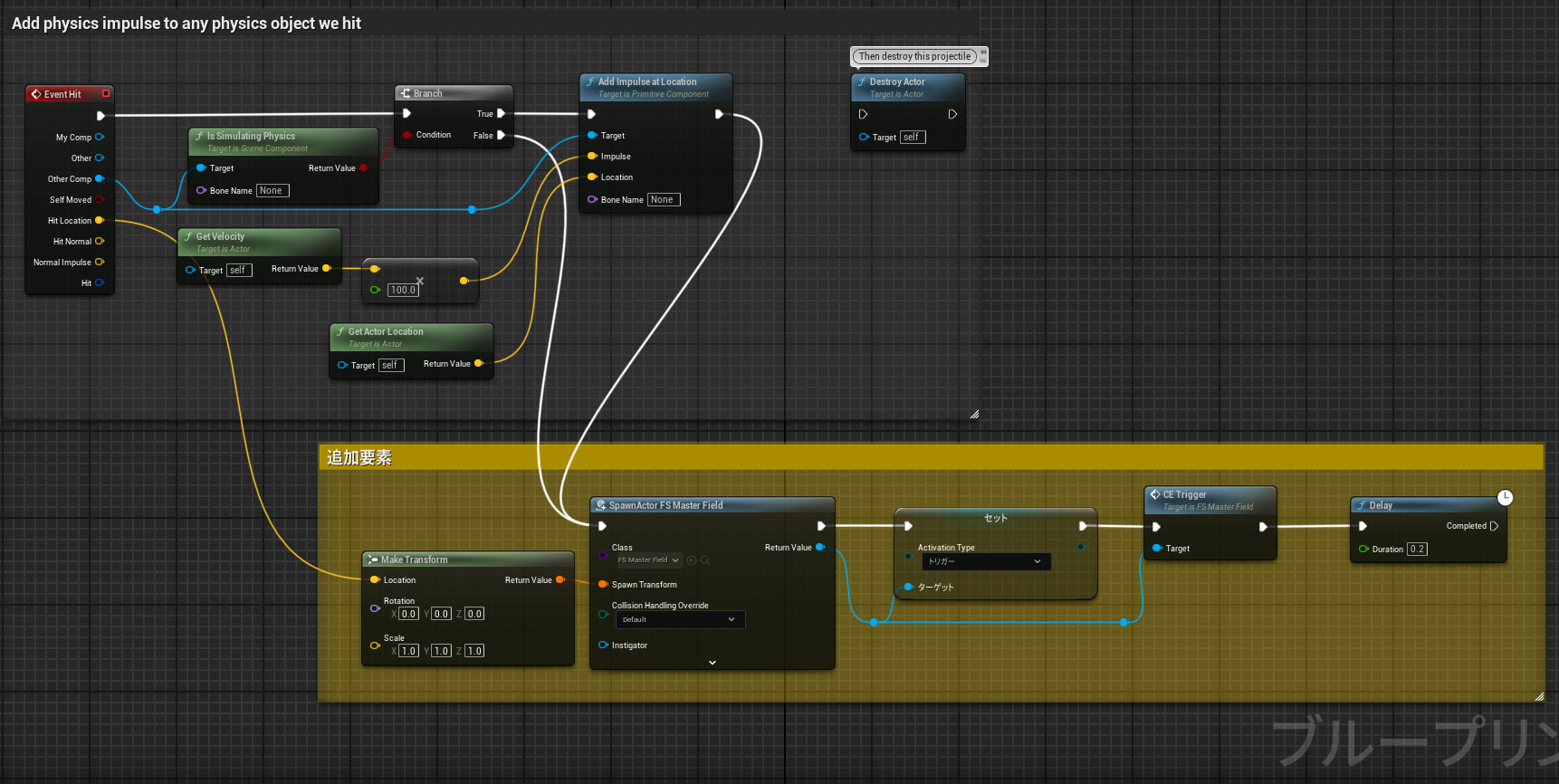This screenshot has width=1559, height=784.
Task: Click the Add Impulse at Location exec output pin
Action: coord(719,114)
